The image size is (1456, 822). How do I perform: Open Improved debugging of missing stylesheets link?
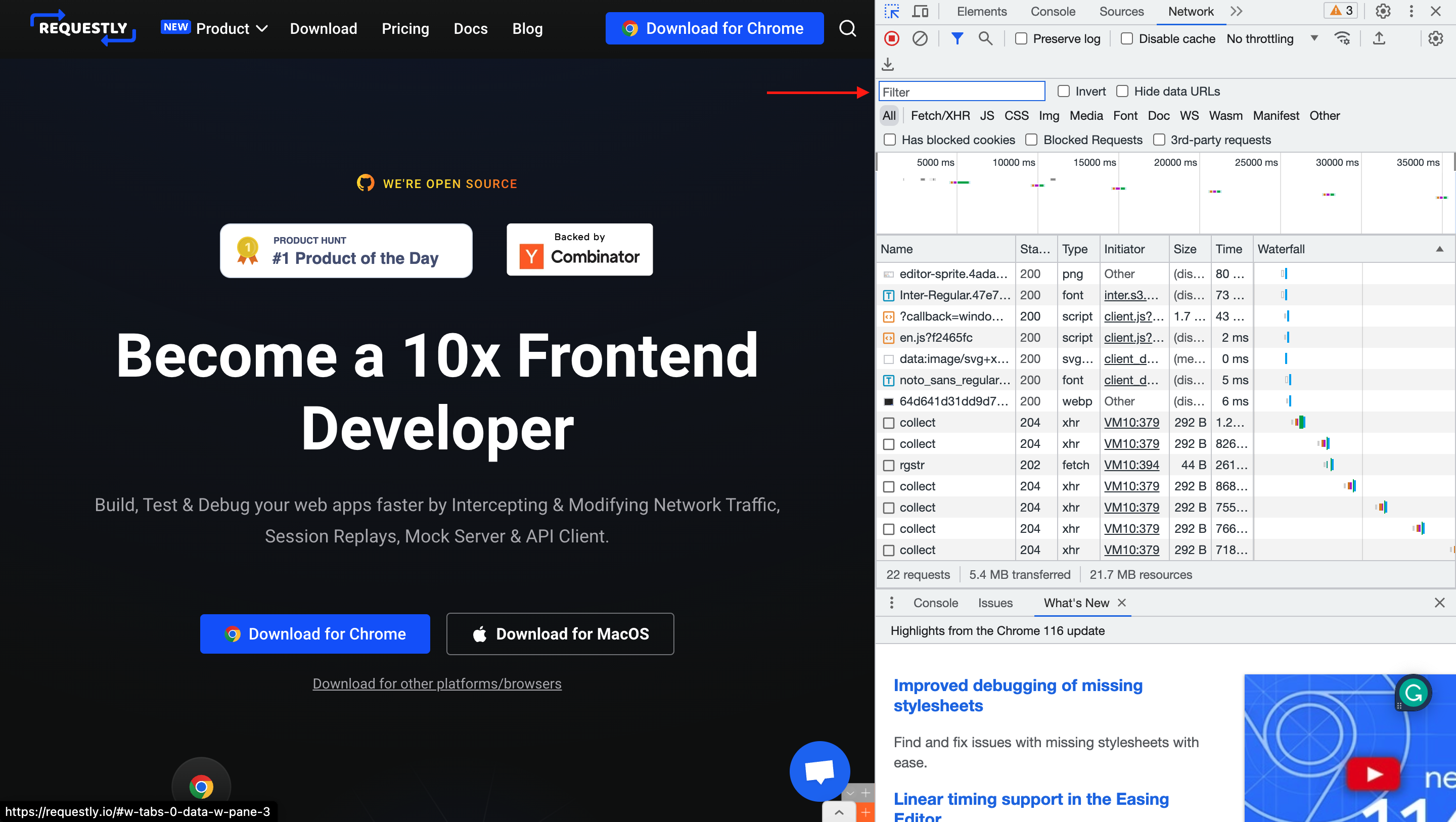(x=1017, y=696)
